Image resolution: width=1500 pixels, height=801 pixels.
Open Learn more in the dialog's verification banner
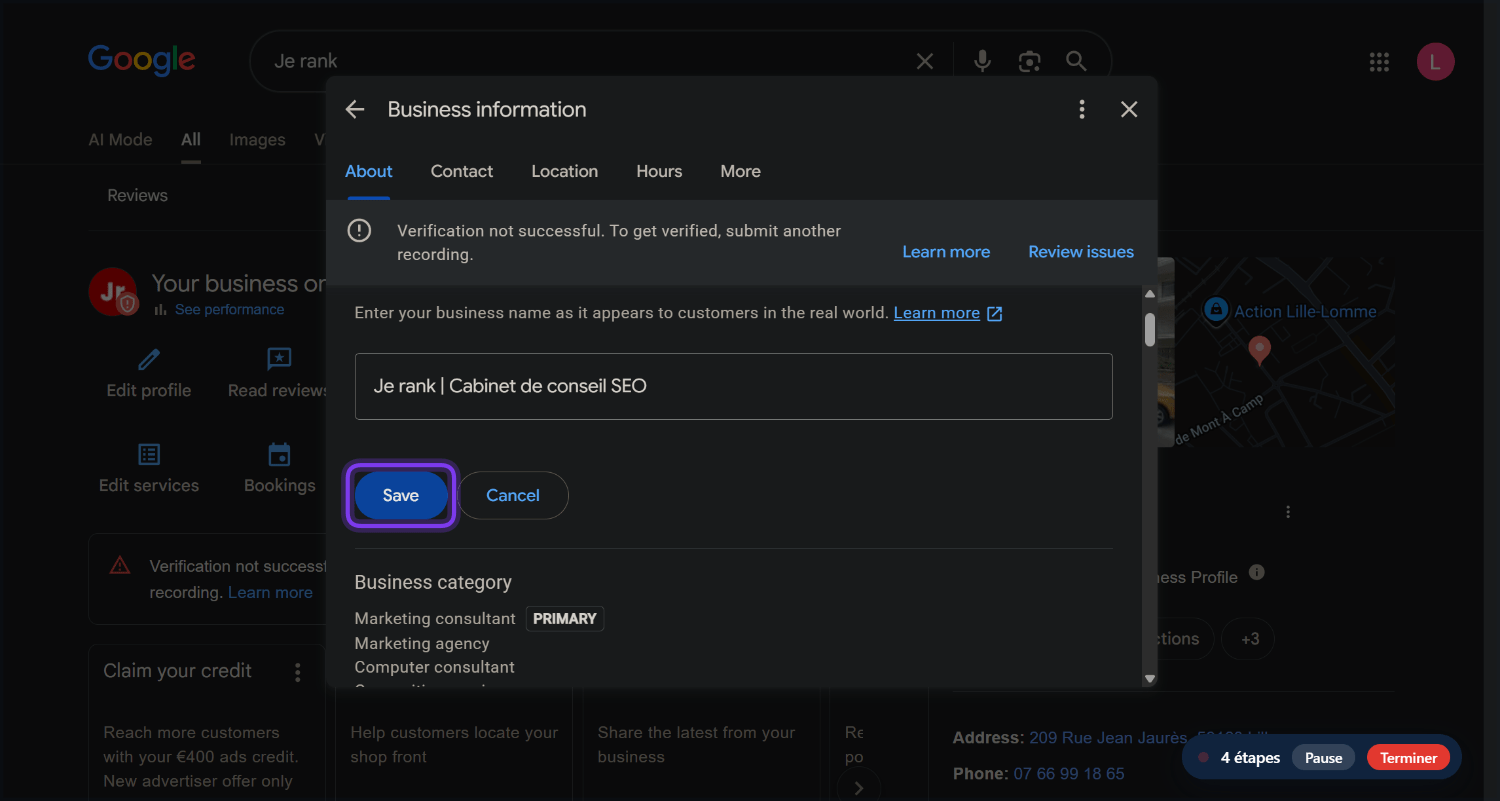946,252
